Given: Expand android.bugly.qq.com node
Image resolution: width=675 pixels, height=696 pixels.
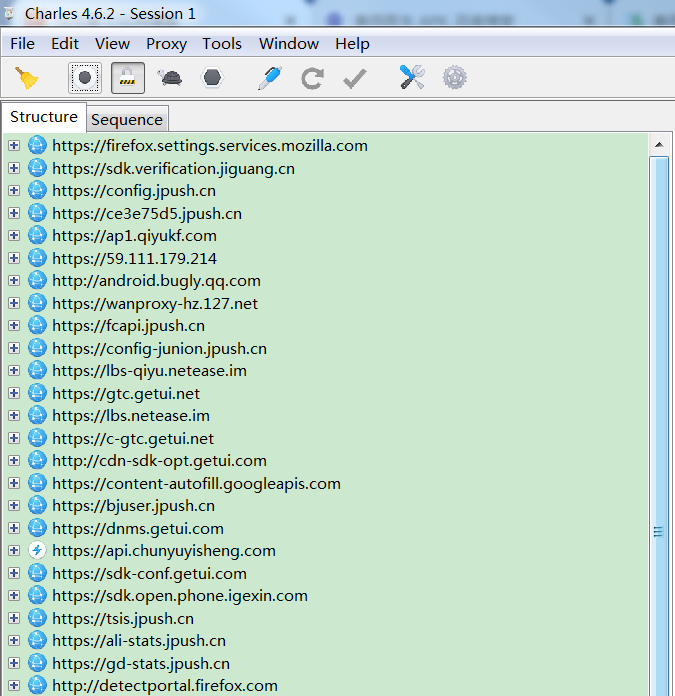Looking at the screenshot, I should click(x=14, y=281).
